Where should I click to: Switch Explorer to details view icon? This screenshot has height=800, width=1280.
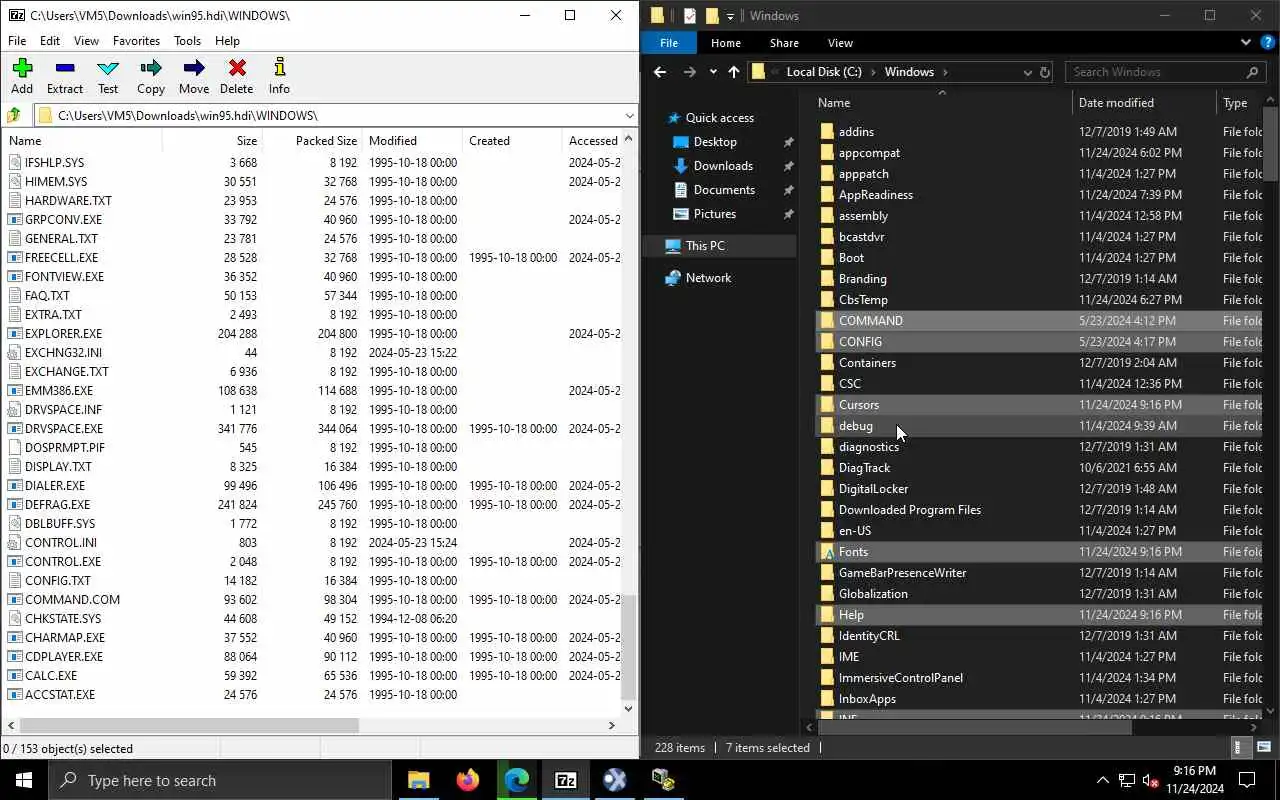(1238, 747)
